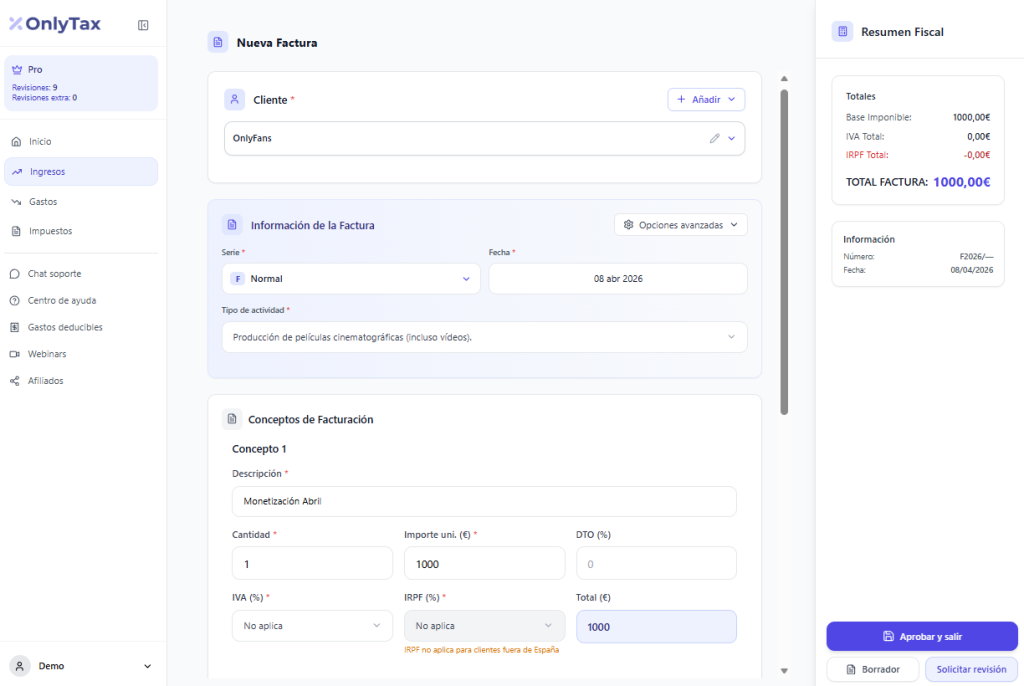Click Aprobar y salir button
This screenshot has height=686, width=1024.
(x=921, y=636)
